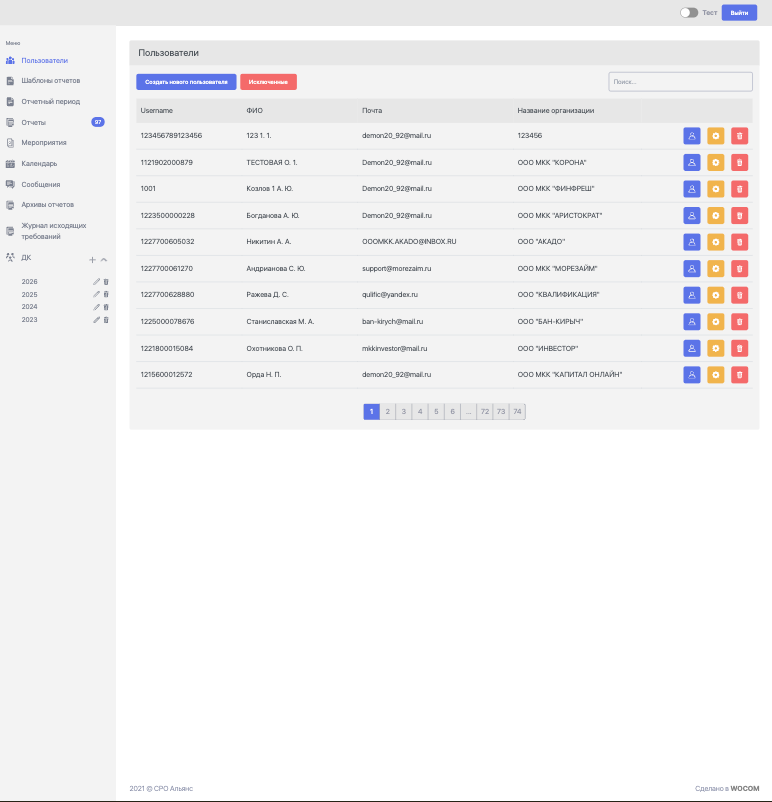Click Создать нового пользователя button
The image size is (772, 802).
(x=186, y=82)
